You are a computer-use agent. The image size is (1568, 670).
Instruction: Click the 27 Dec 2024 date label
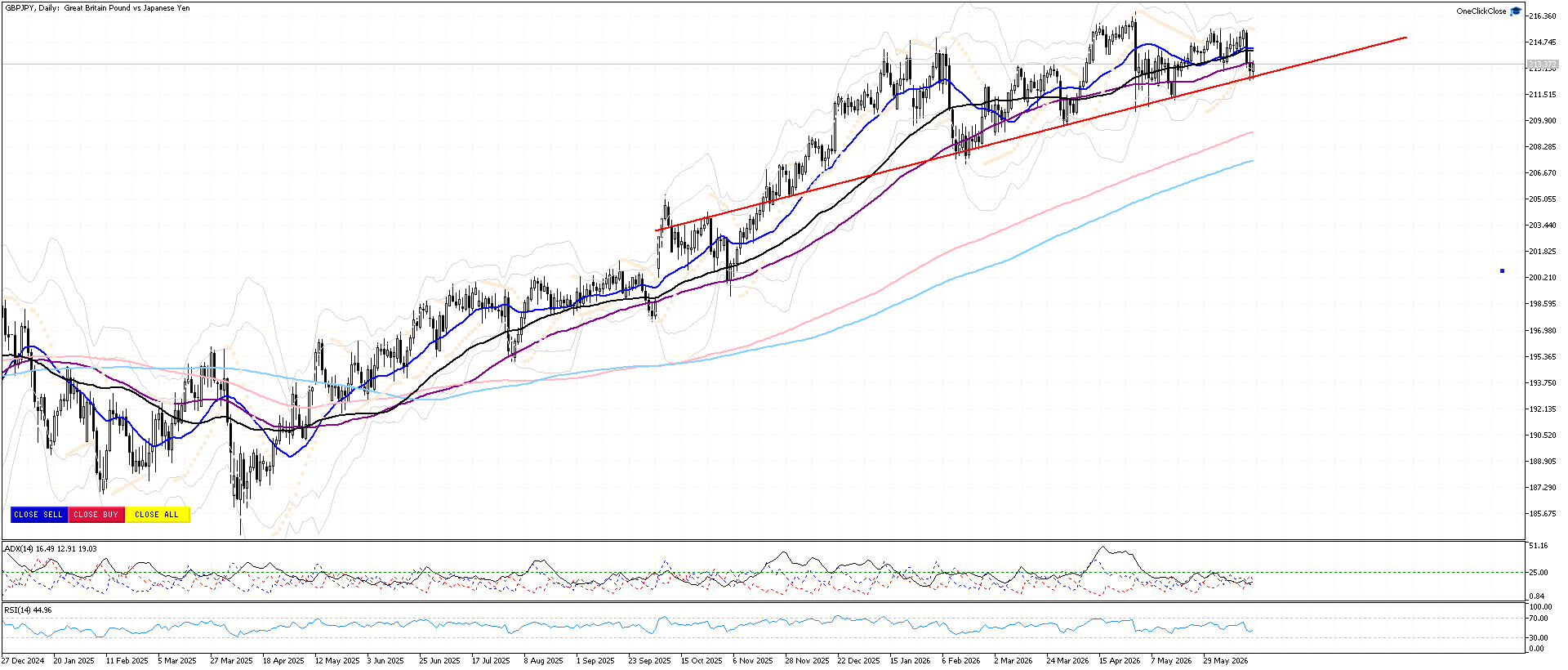[x=23, y=661]
